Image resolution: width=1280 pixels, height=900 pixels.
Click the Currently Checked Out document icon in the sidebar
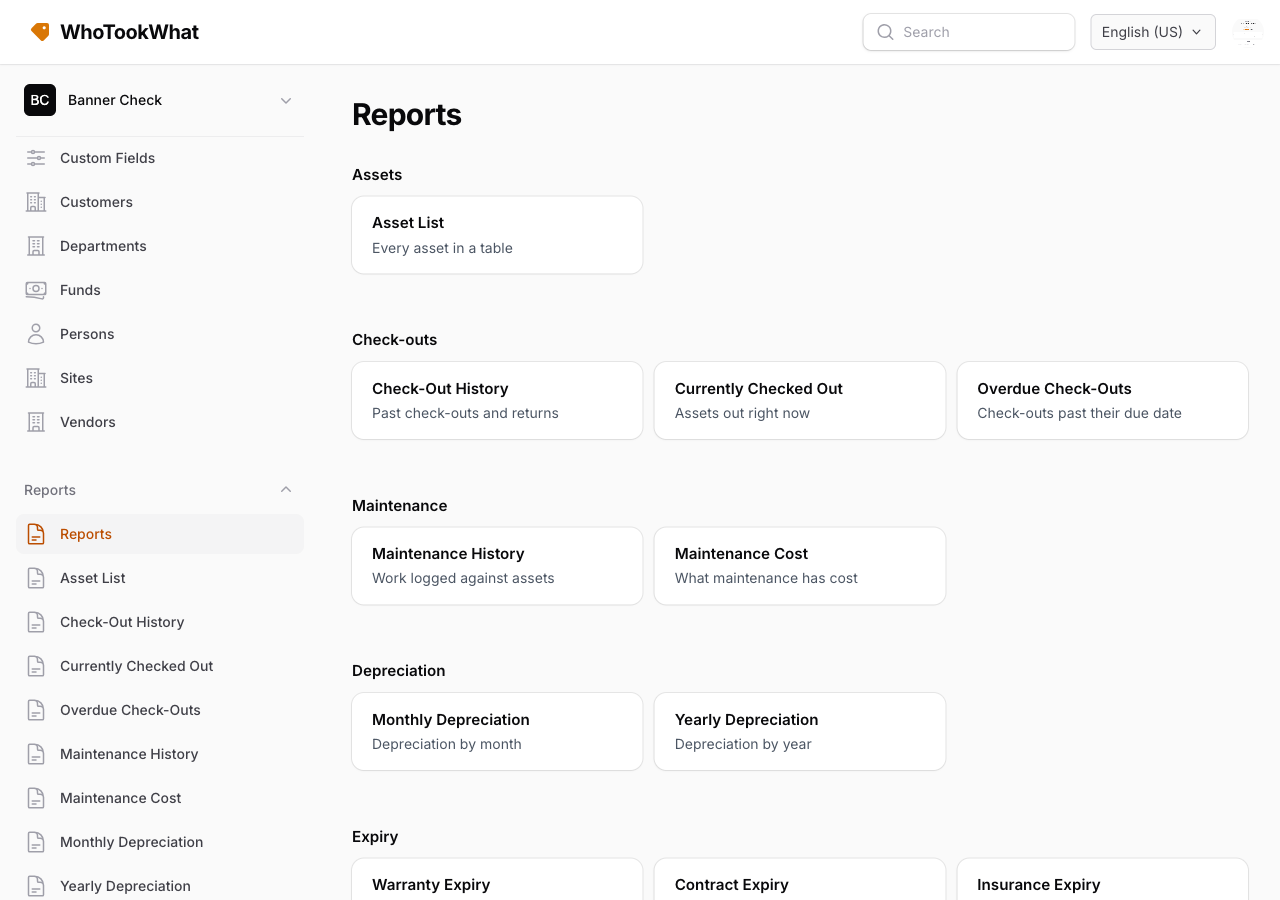pyautogui.click(x=36, y=666)
